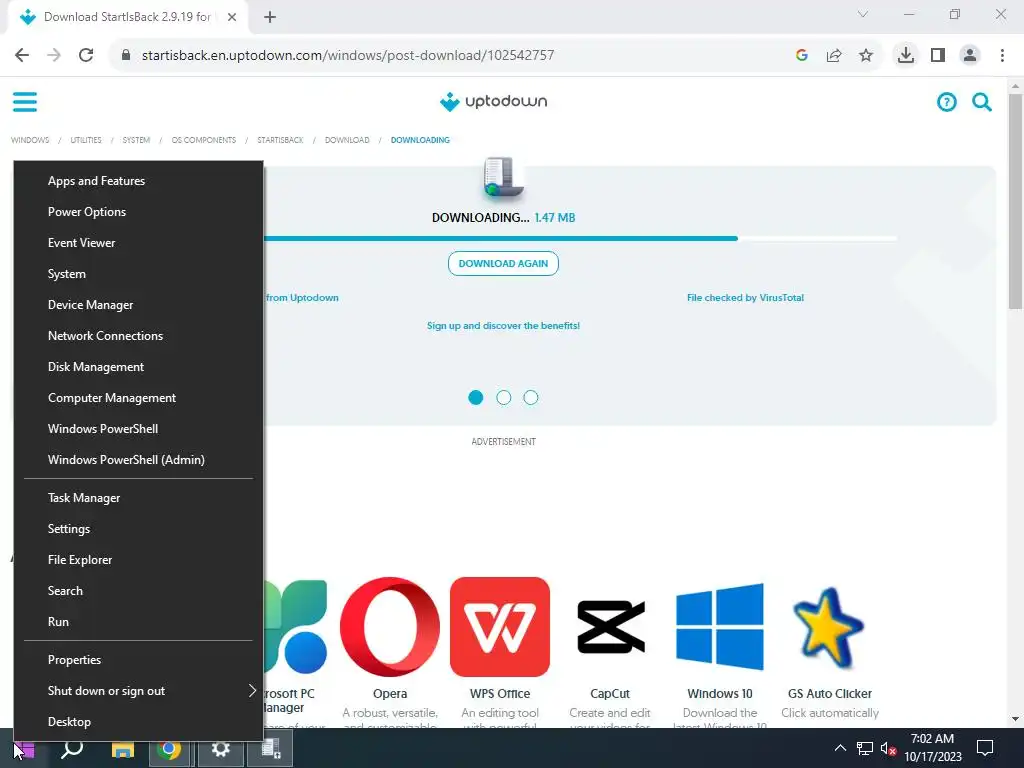Open the Uptodown help icon

[946, 102]
